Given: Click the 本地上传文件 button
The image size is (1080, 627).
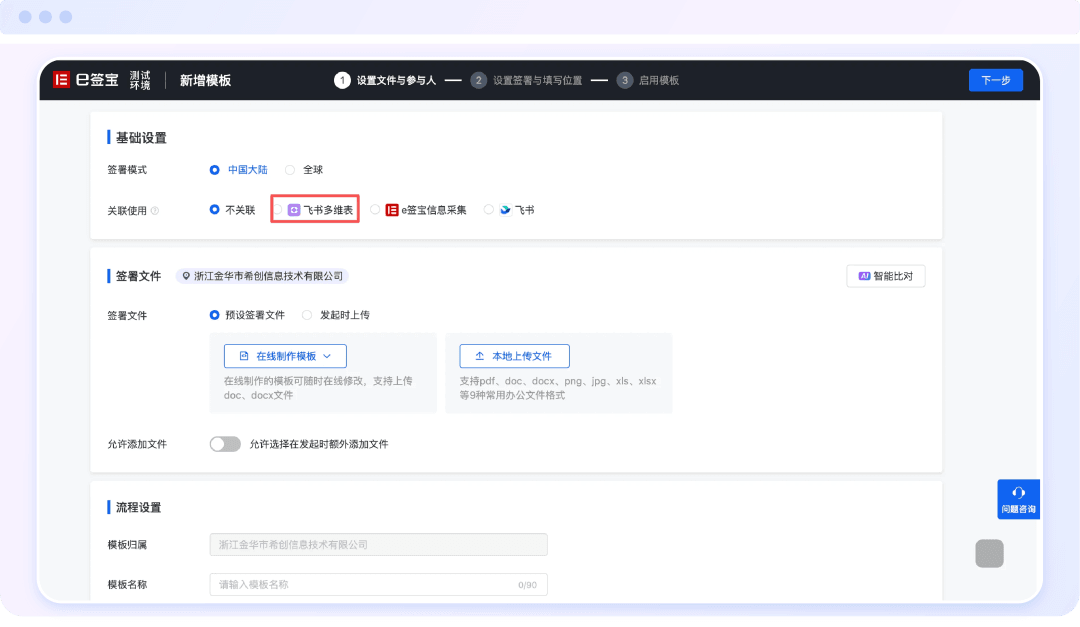Looking at the screenshot, I should click(515, 356).
